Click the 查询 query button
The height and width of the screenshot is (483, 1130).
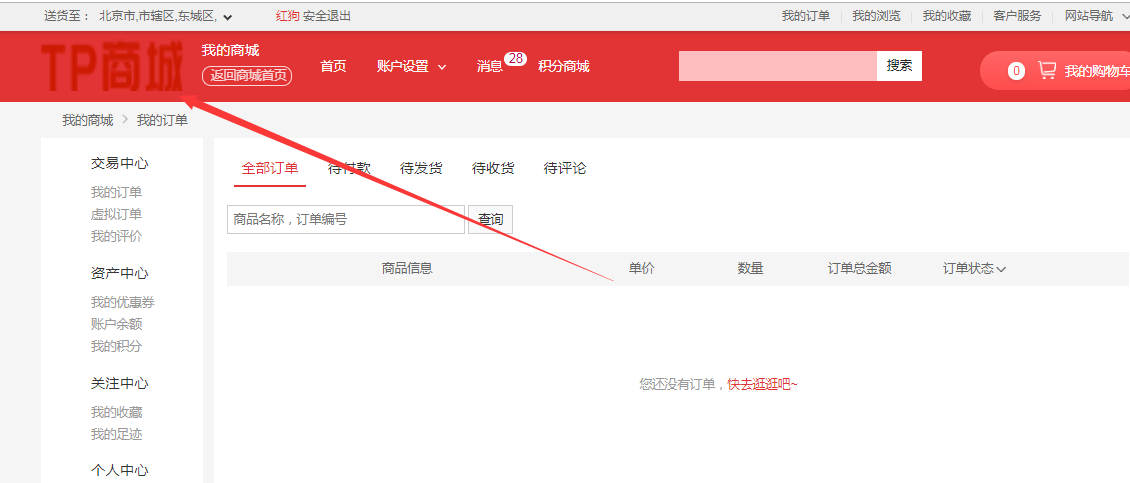coord(490,219)
